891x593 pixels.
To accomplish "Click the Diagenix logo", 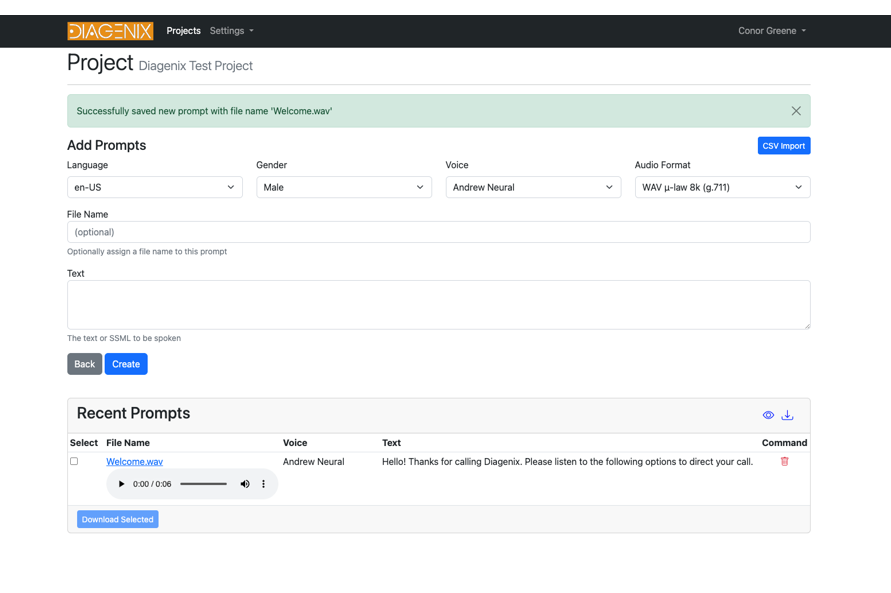I will [110, 31].
